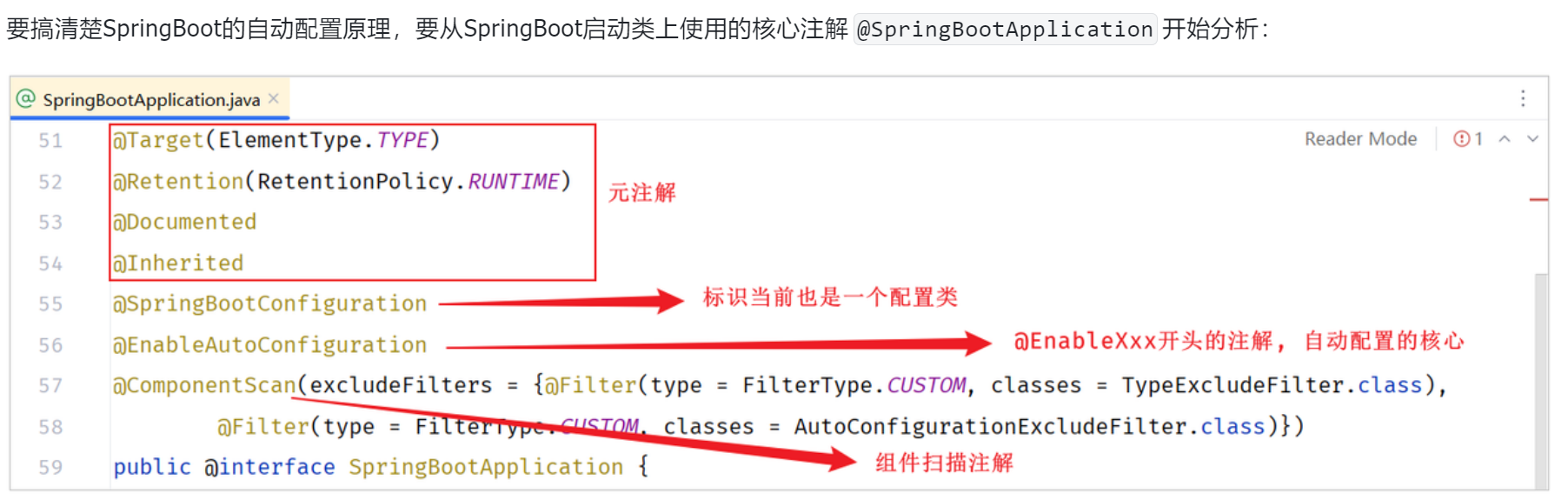
Task: Go to next highlighted error arrow
Action: pyautogui.click(x=1533, y=139)
